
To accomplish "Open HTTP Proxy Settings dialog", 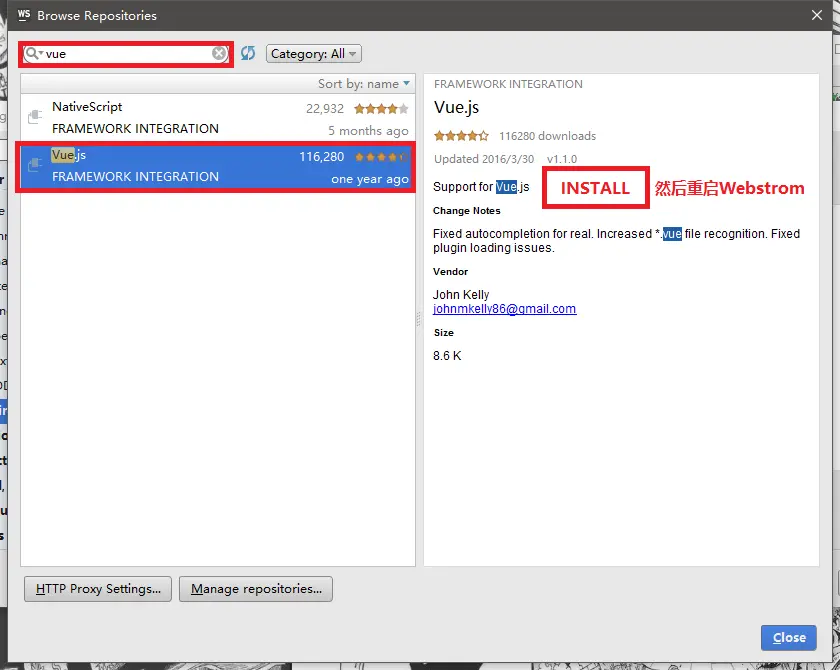I will click(x=98, y=589).
